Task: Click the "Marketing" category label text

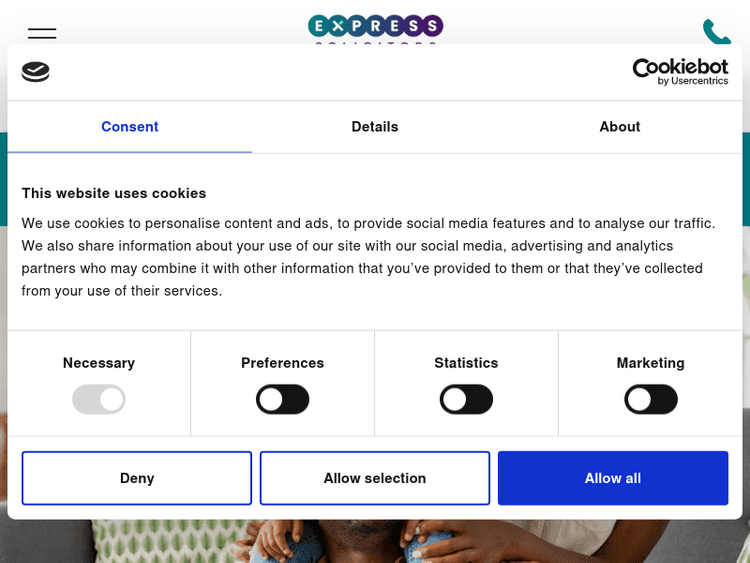Action: click(x=651, y=363)
